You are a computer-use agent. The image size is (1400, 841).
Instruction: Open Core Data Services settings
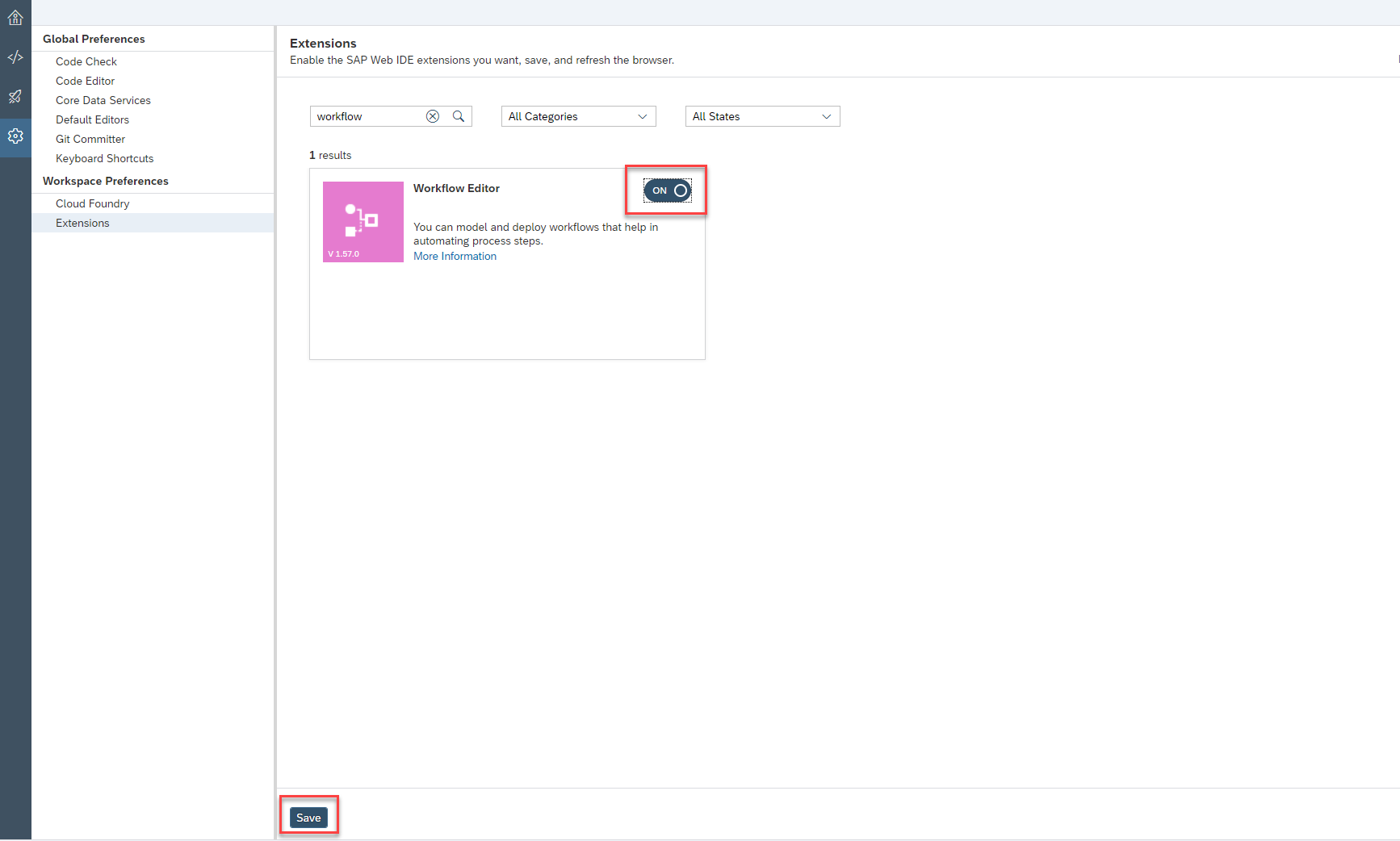[x=103, y=100]
